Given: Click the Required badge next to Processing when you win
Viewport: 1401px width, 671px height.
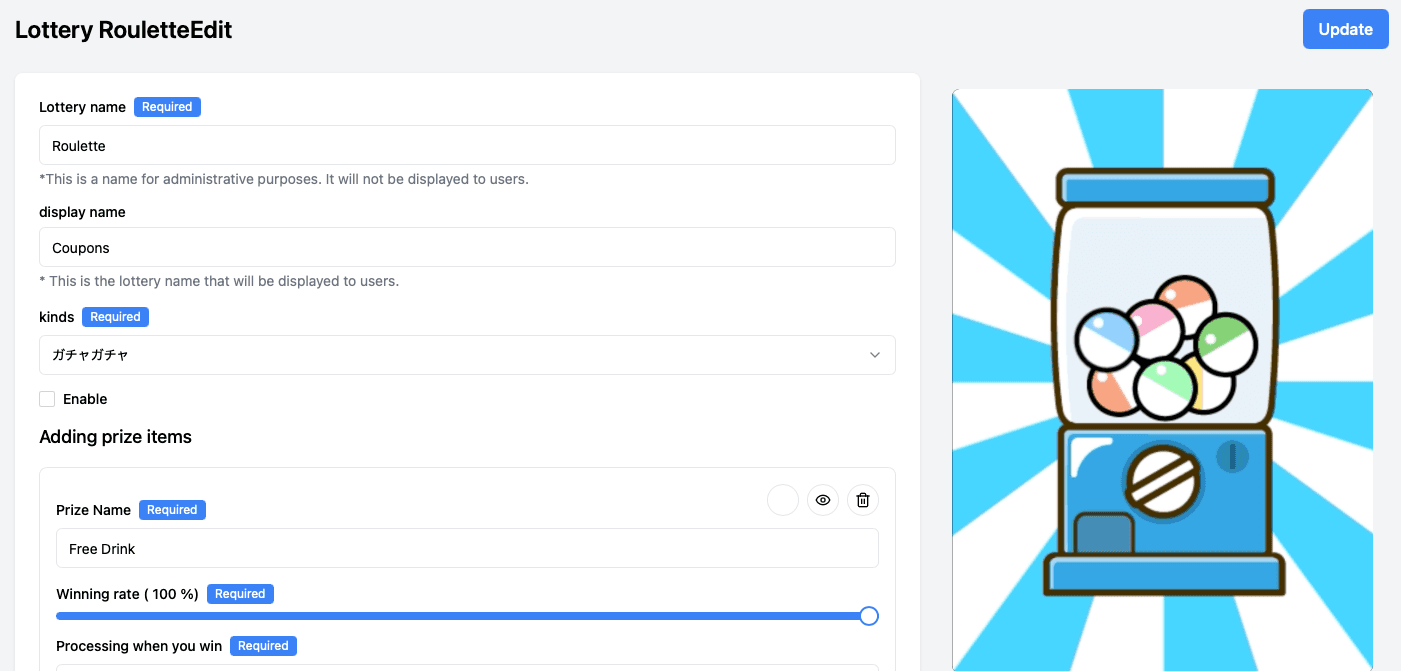Looking at the screenshot, I should (x=263, y=646).
